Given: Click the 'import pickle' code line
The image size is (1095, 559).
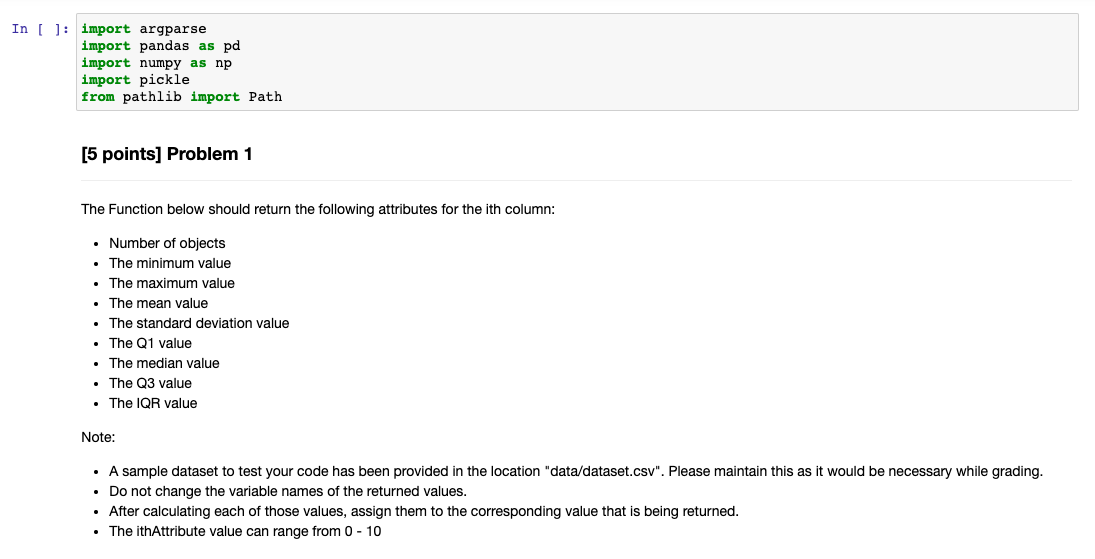Looking at the screenshot, I should coord(135,80).
